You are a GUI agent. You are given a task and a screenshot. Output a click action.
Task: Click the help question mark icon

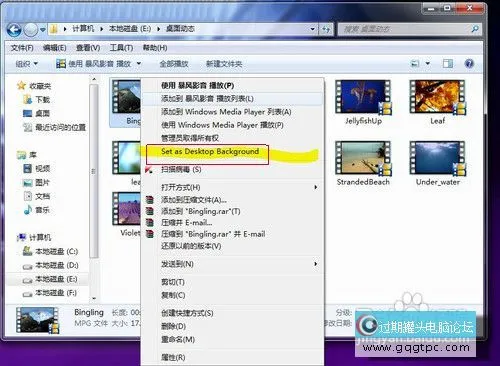coord(469,63)
